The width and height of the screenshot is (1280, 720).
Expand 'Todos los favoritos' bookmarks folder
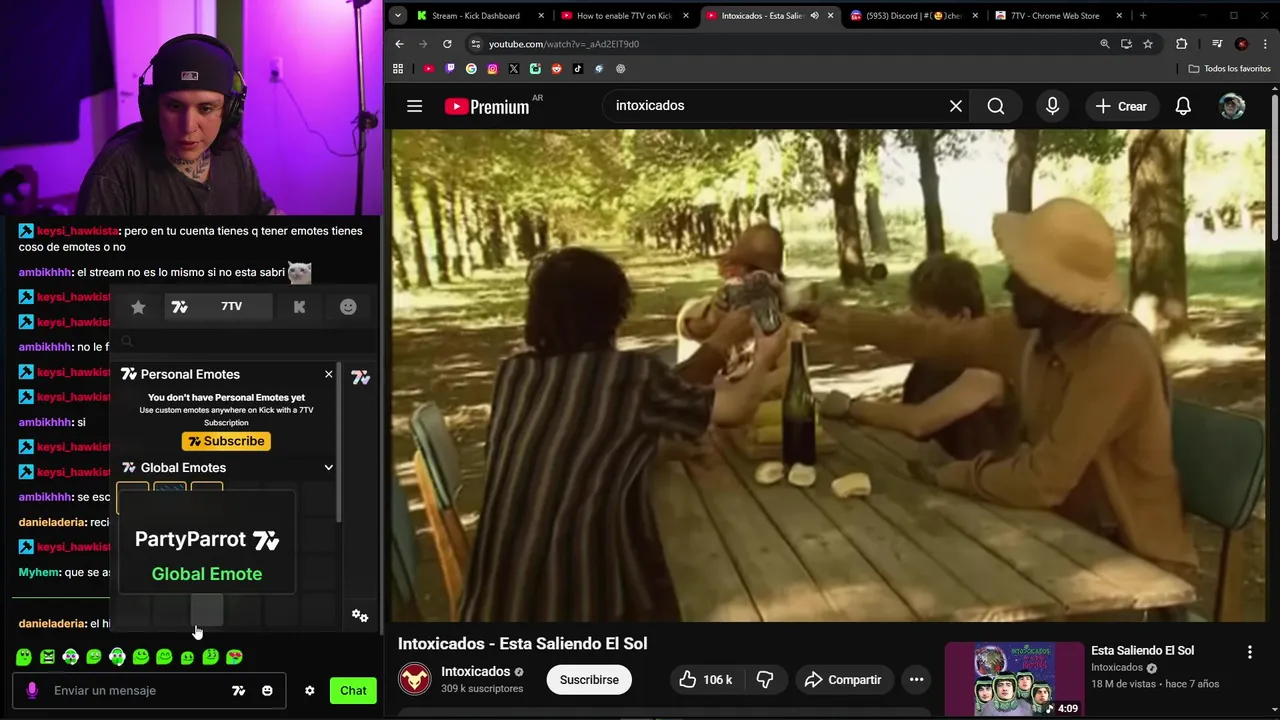(x=1229, y=69)
